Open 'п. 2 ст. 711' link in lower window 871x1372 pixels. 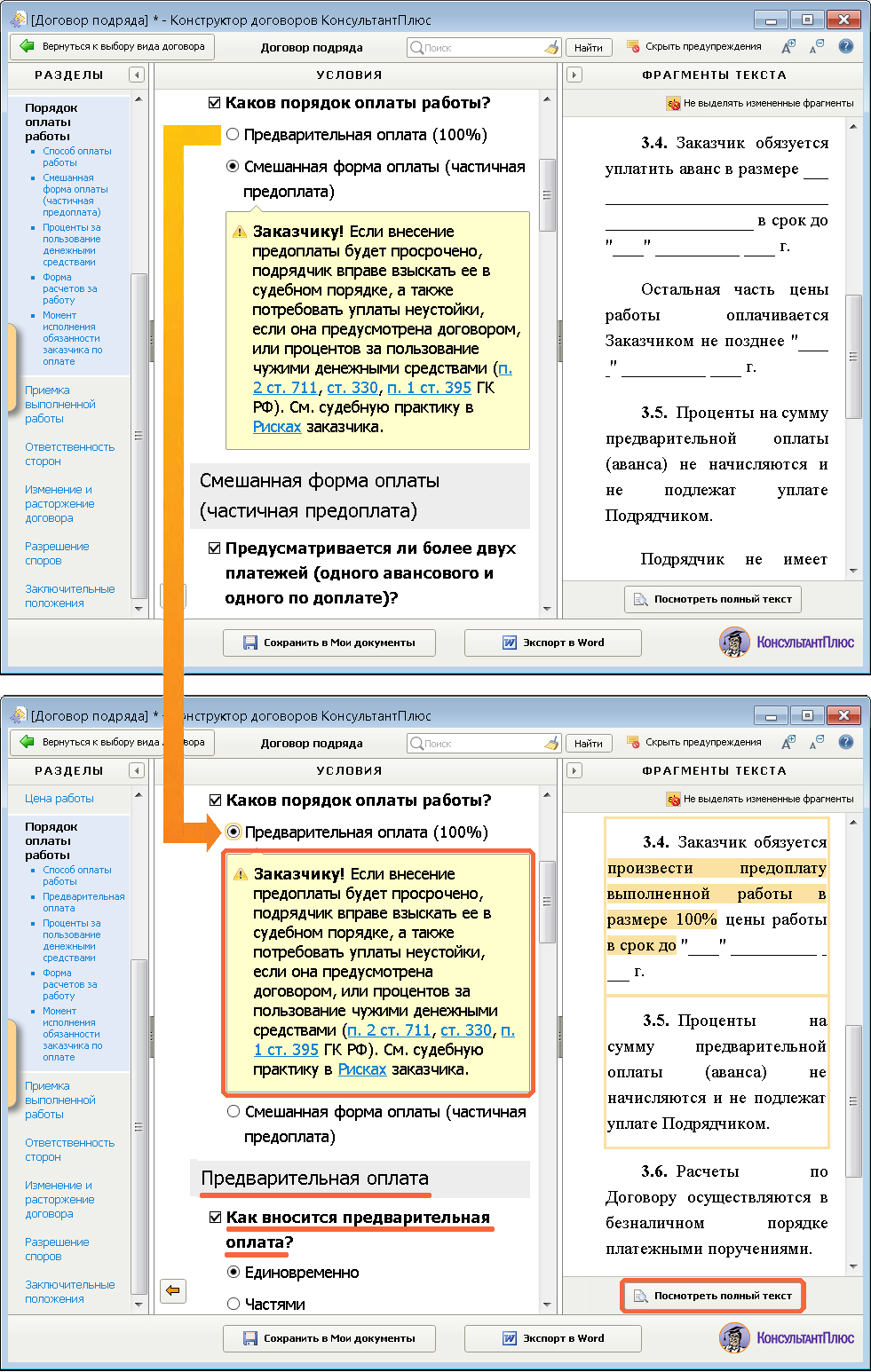(x=389, y=1030)
